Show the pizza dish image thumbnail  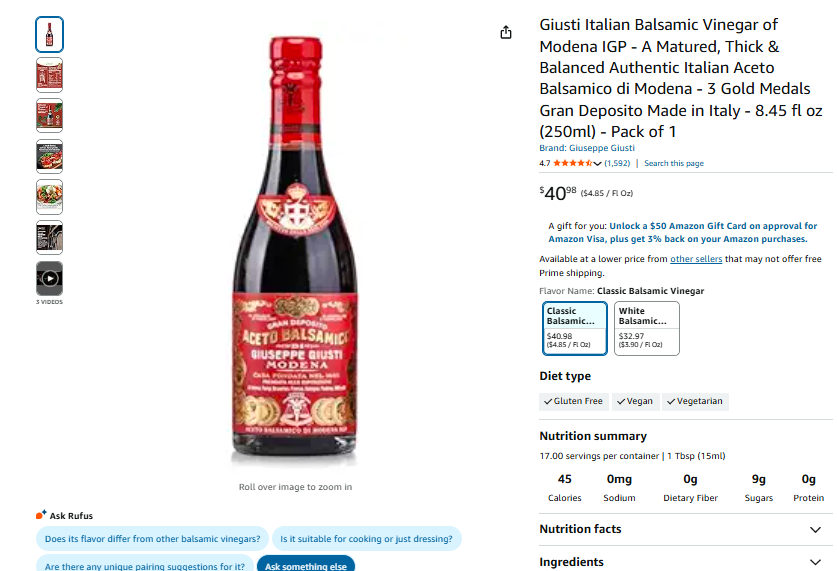(50, 156)
